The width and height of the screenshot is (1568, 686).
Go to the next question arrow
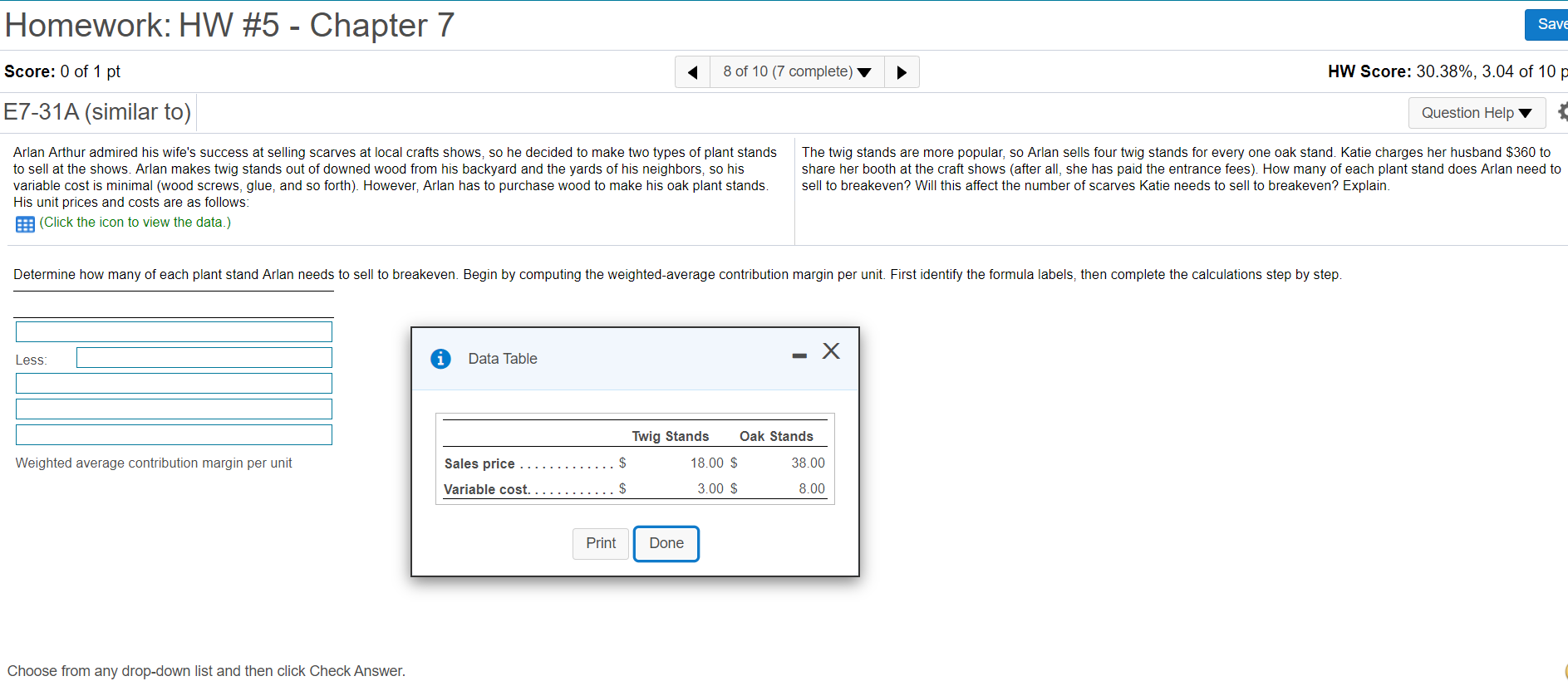point(902,72)
